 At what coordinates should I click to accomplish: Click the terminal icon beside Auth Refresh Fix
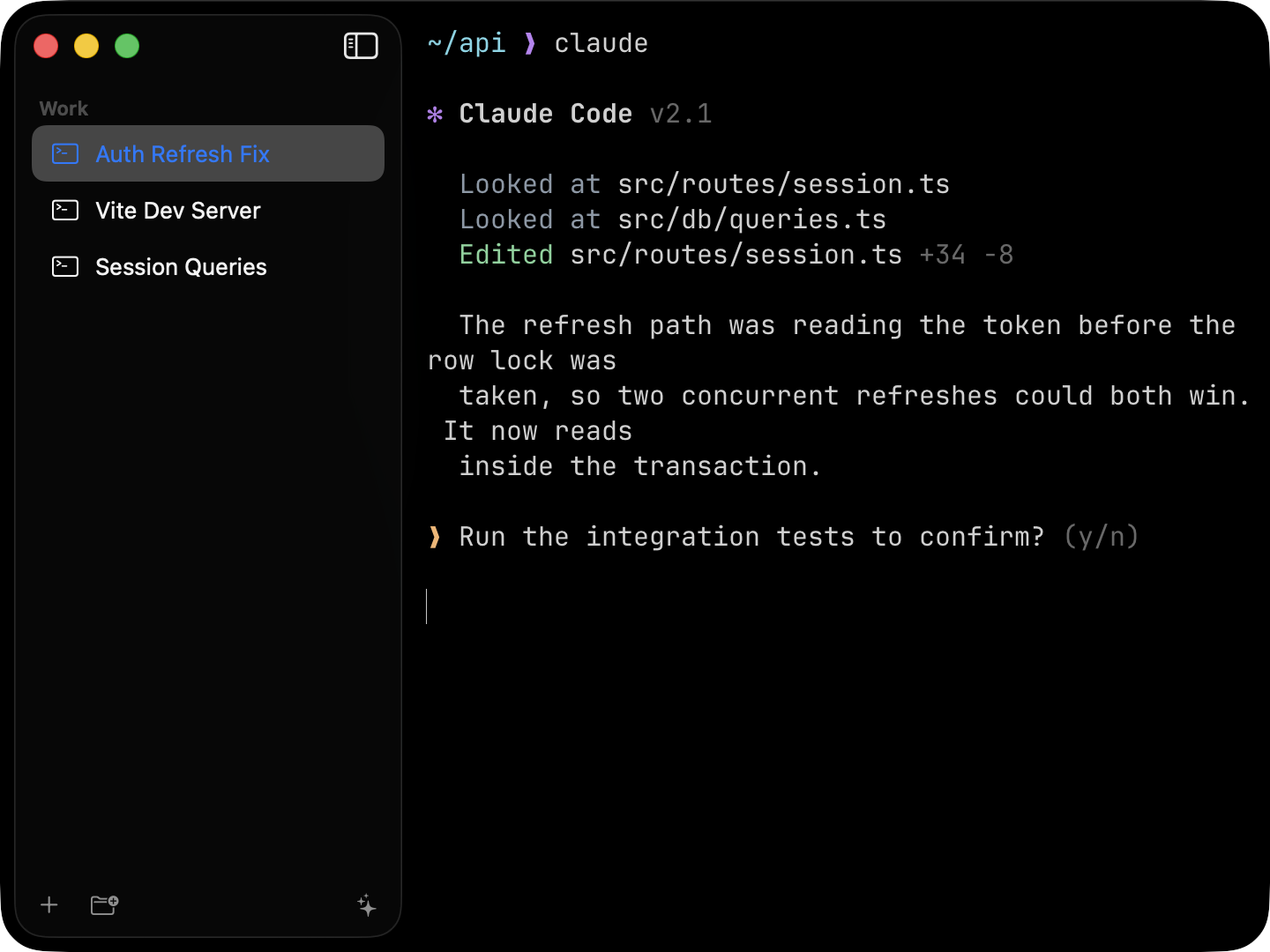click(65, 153)
